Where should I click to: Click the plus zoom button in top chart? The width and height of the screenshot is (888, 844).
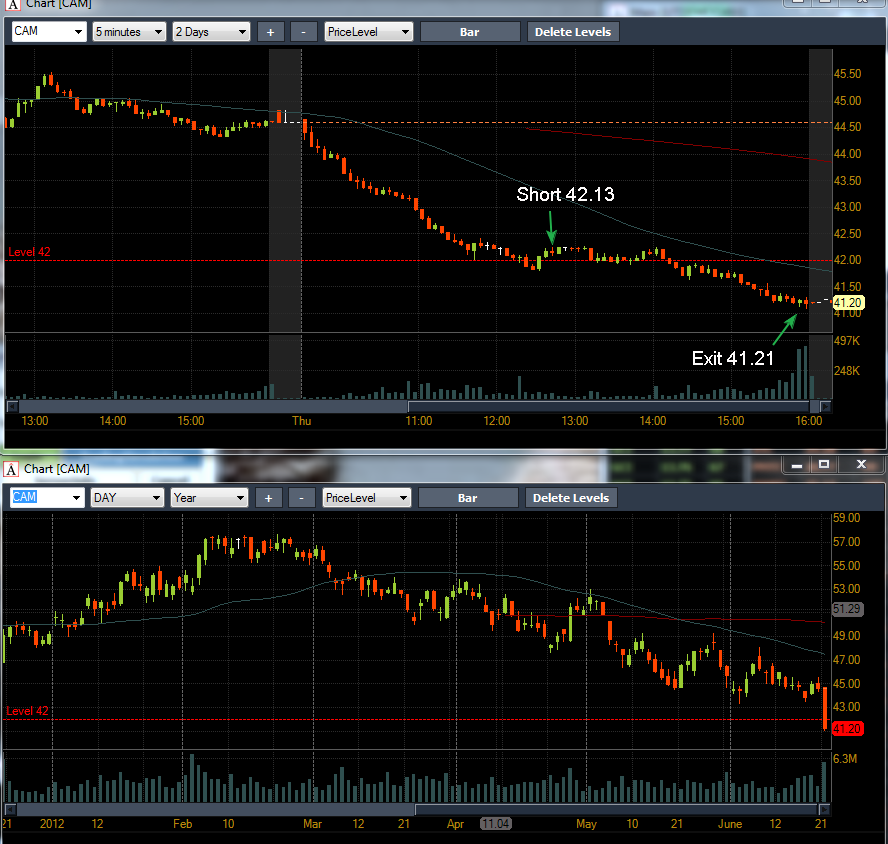coord(270,32)
